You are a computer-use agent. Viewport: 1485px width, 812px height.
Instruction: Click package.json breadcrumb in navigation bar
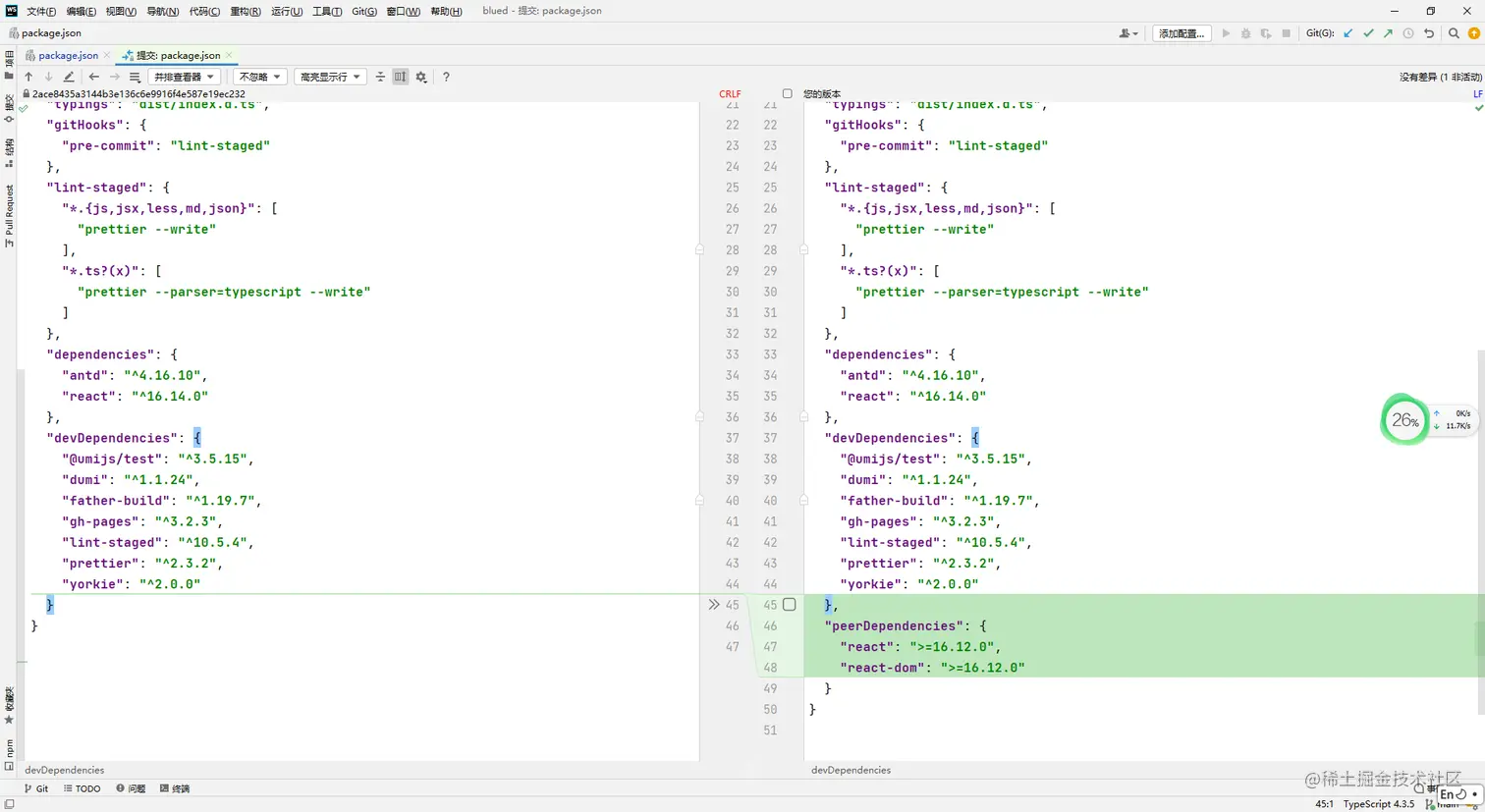46,33
